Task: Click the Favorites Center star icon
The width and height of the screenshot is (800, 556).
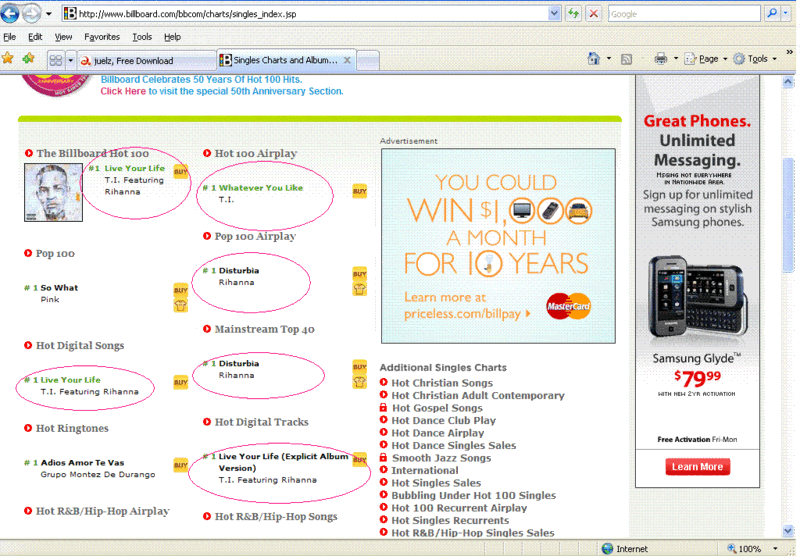Action: tap(8, 59)
